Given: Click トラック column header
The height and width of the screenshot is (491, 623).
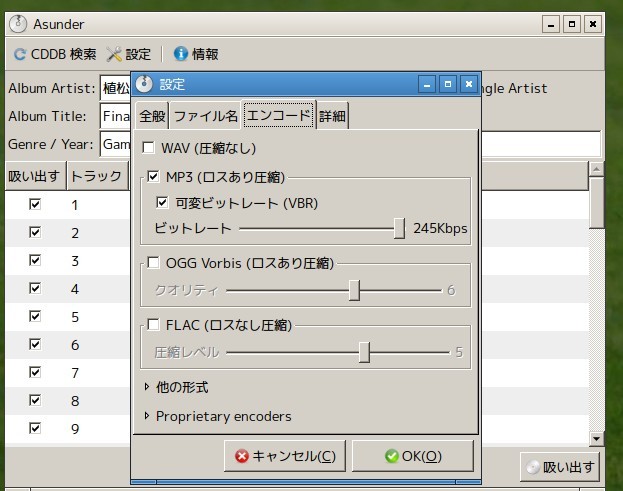Looking at the screenshot, I should click(x=98, y=176).
